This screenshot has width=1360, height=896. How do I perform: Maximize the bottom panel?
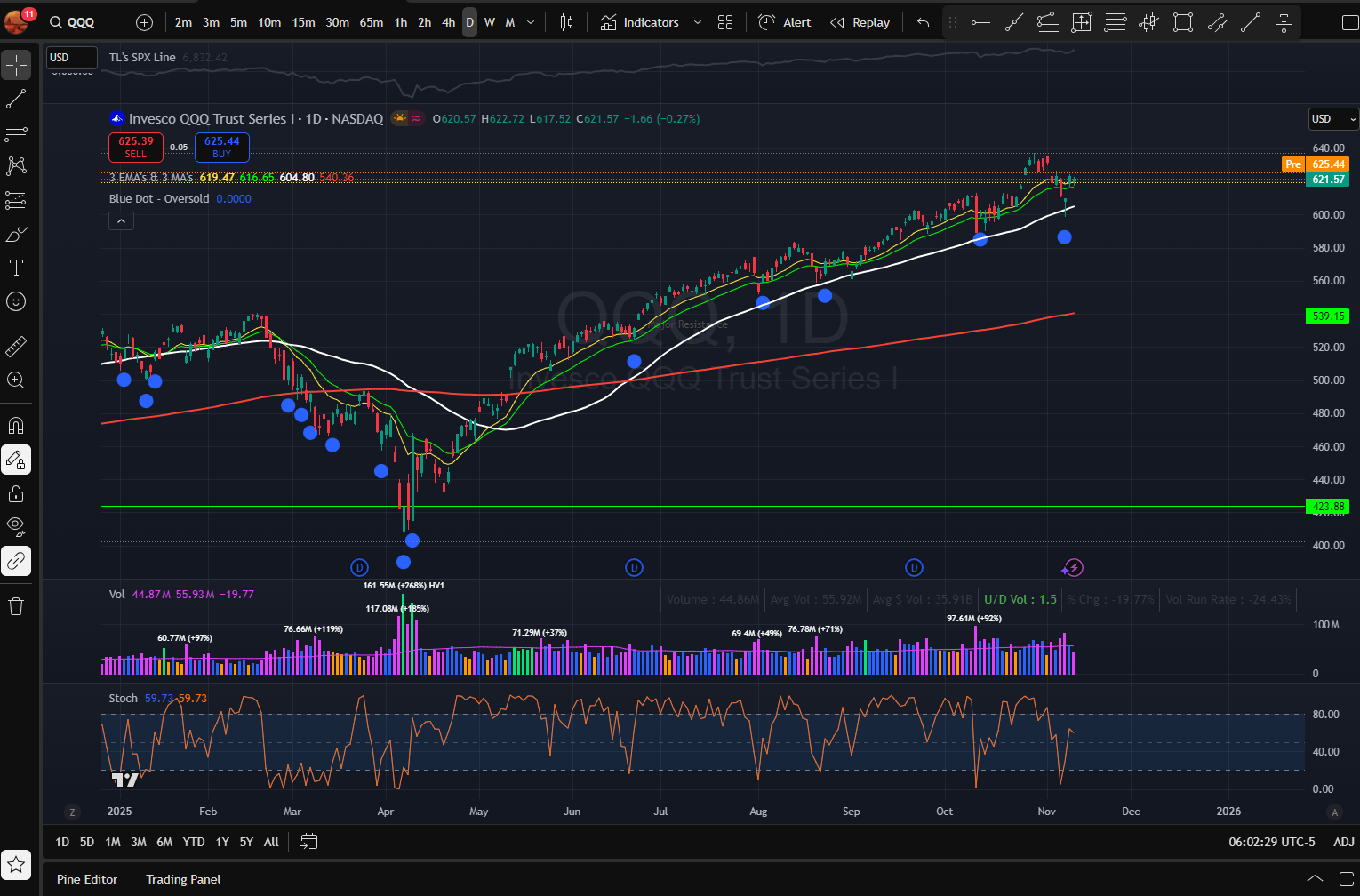coord(1347,879)
